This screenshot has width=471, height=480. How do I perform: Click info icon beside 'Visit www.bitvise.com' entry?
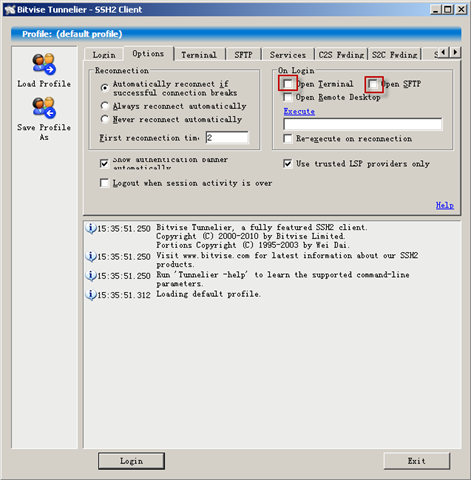pos(91,256)
